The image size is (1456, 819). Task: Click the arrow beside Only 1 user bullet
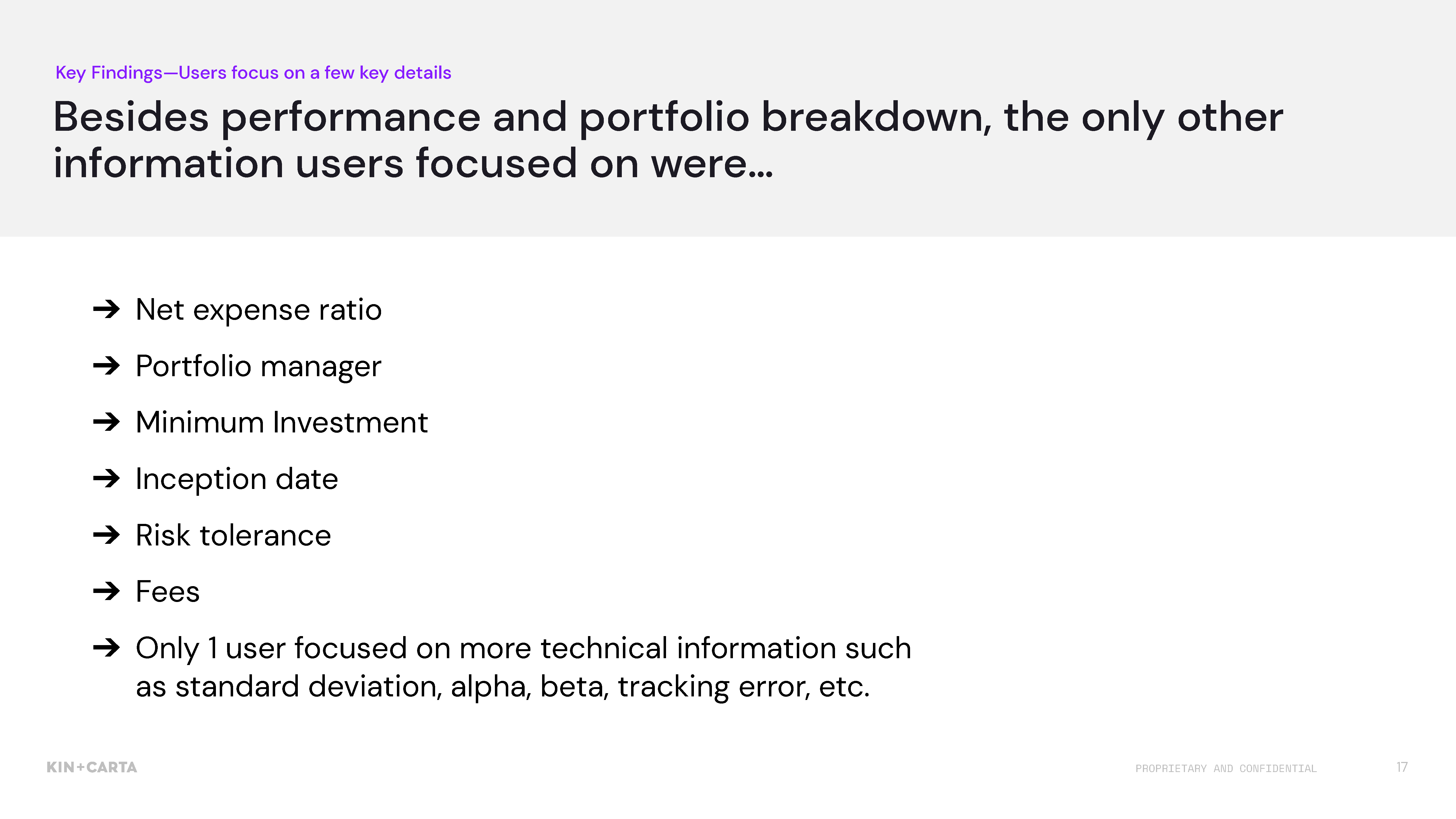click(106, 648)
